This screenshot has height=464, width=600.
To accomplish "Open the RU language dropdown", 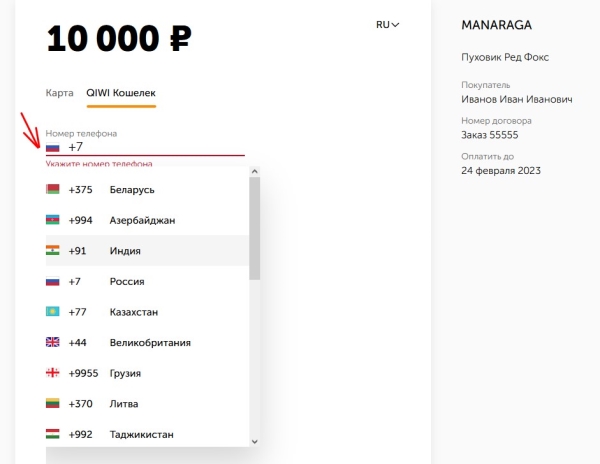I will (387, 25).
